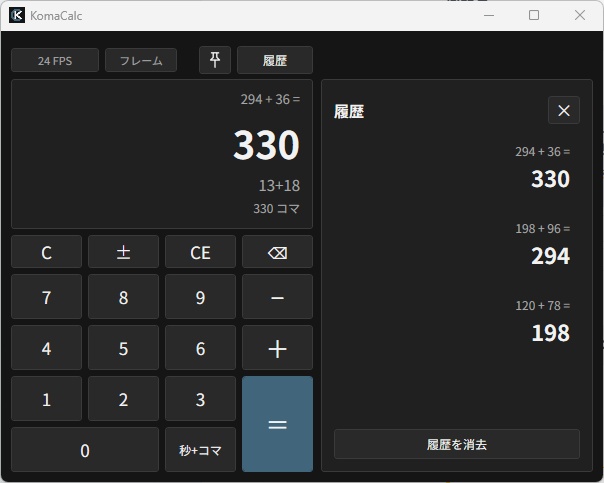
Task: Click digit 4 key
Action: click(47, 348)
